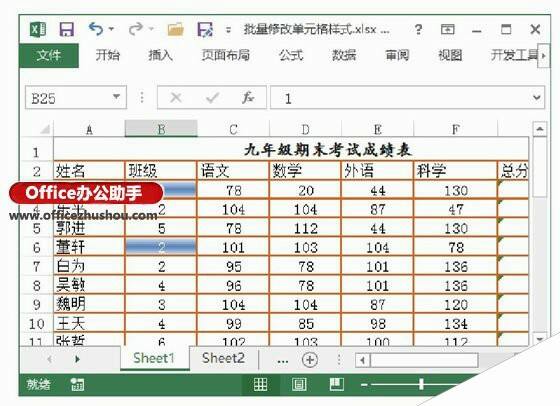560x406 pixels.
Task: Select column A header
Action: tap(89, 129)
